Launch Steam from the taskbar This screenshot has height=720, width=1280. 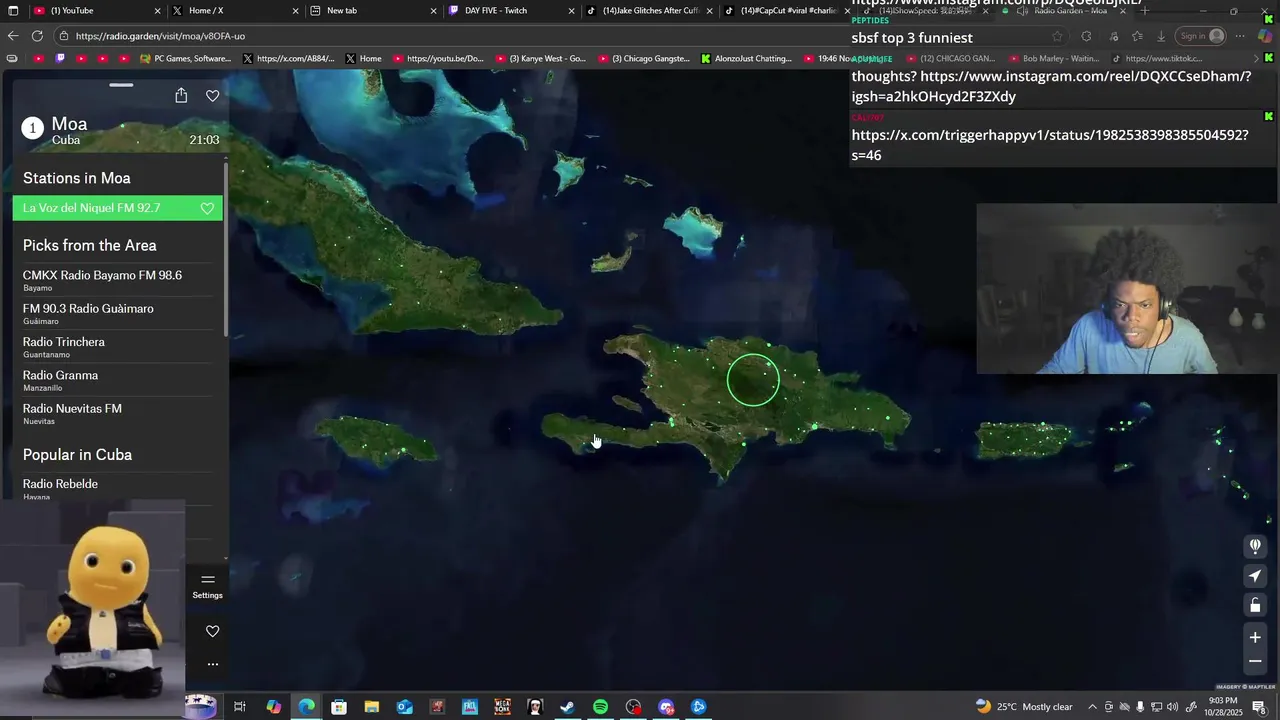pyautogui.click(x=567, y=707)
